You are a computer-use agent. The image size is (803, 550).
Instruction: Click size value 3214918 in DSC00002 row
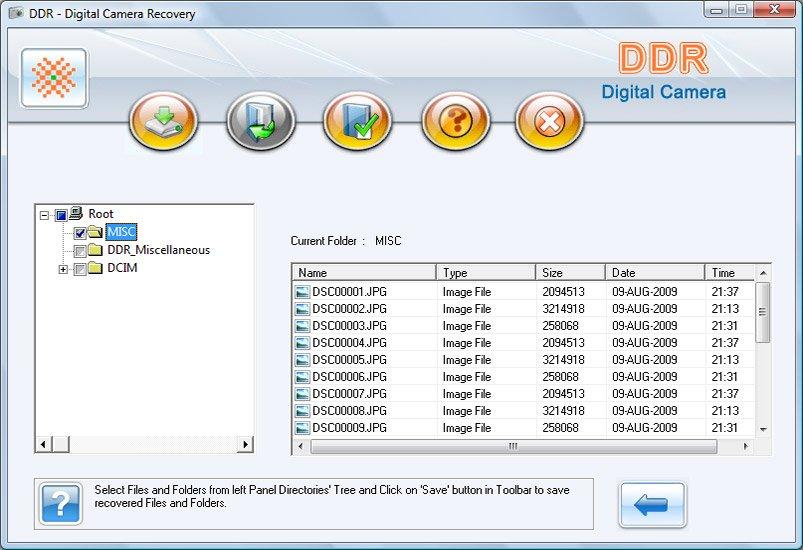[563, 309]
